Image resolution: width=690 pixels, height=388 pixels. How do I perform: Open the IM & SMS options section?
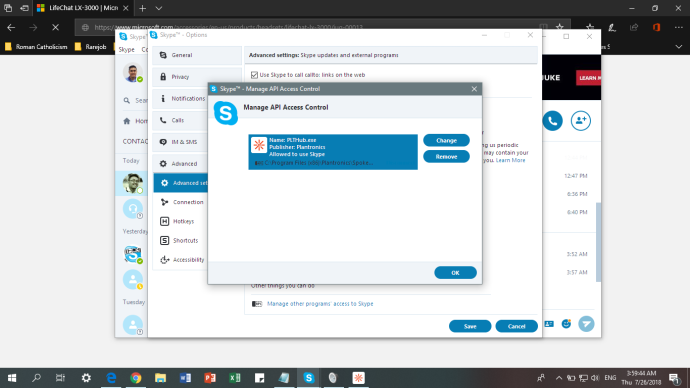180,142
